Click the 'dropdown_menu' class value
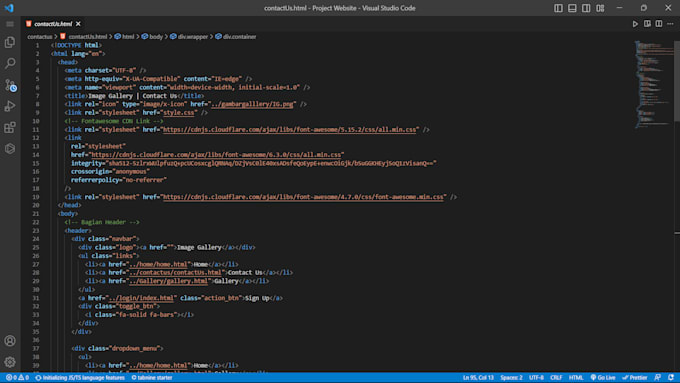This screenshot has width=680, height=383. 135,348
